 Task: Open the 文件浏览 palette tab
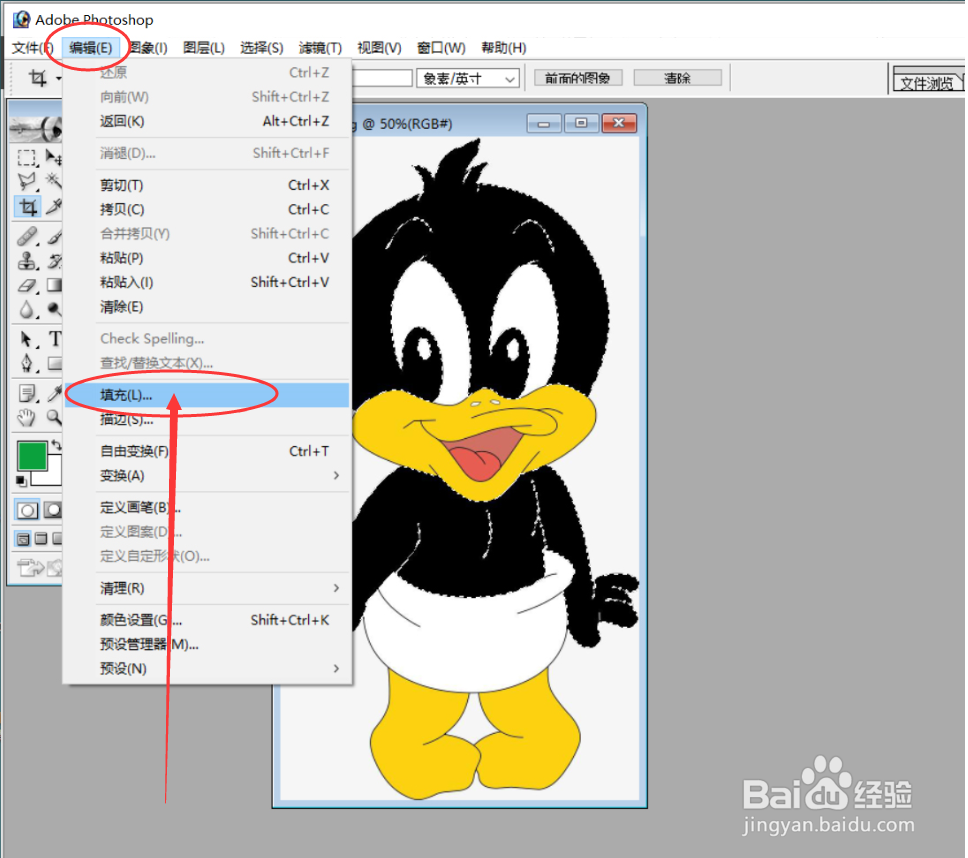tap(927, 82)
